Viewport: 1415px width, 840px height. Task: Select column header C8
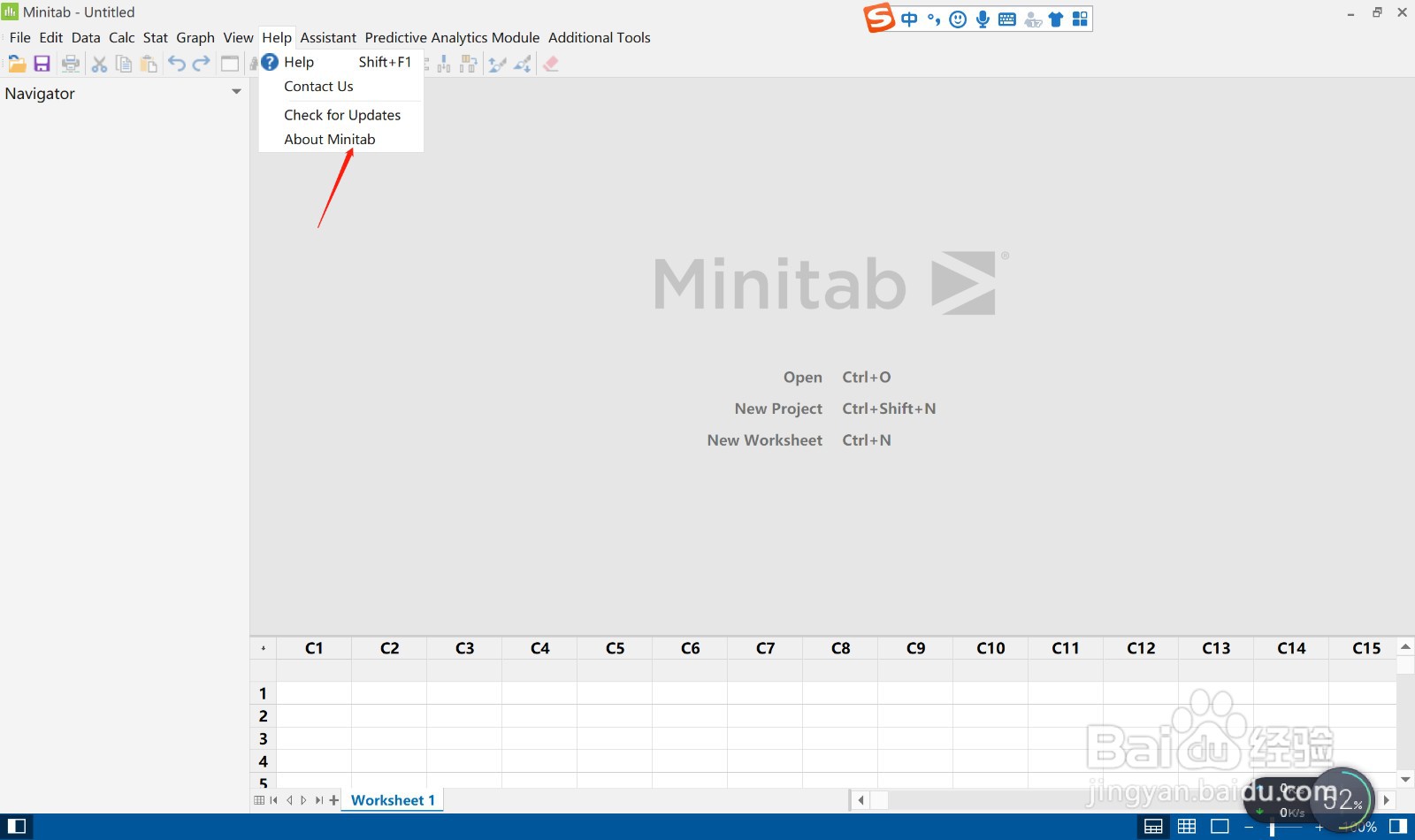pos(840,648)
